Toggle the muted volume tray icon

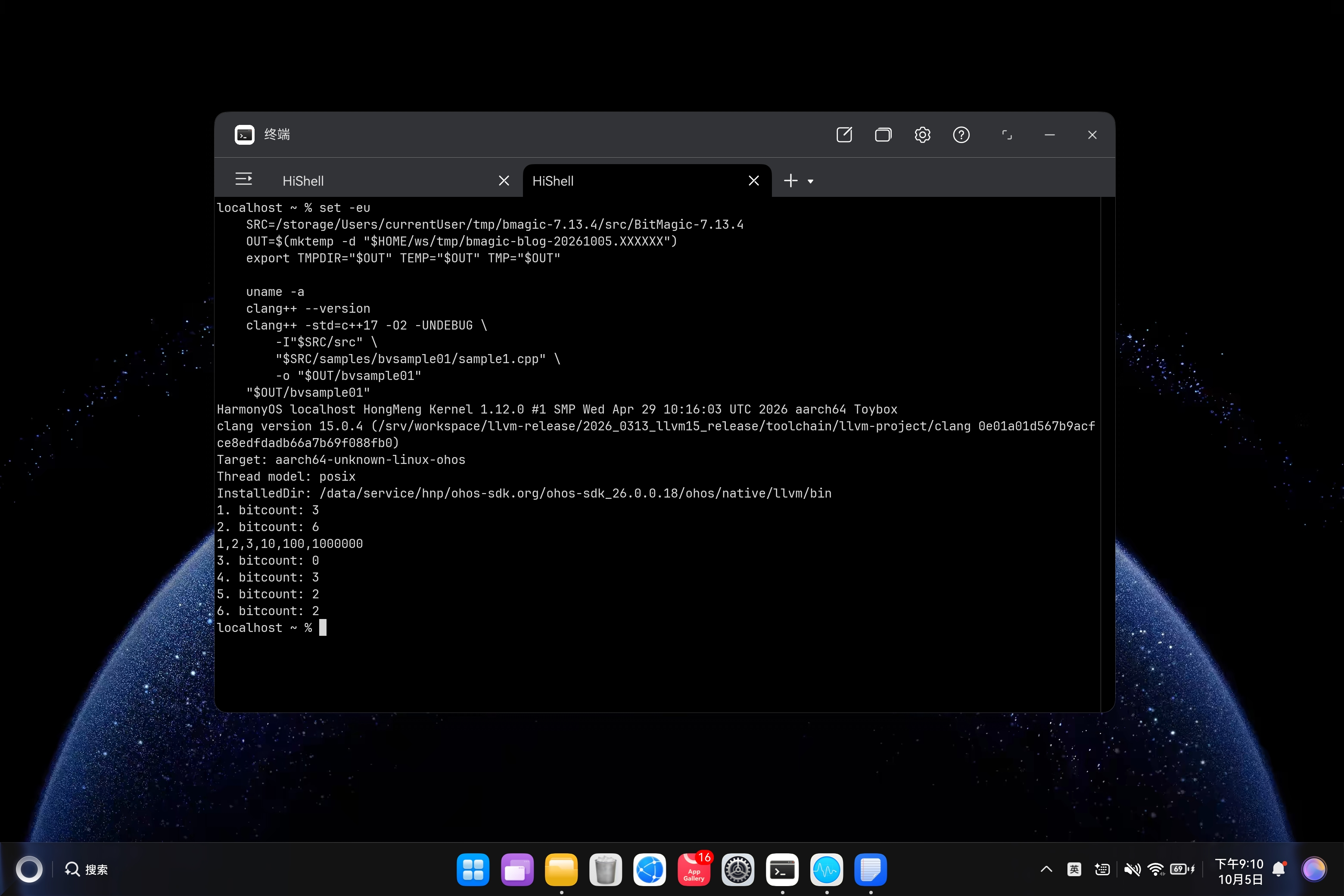tap(1132, 869)
